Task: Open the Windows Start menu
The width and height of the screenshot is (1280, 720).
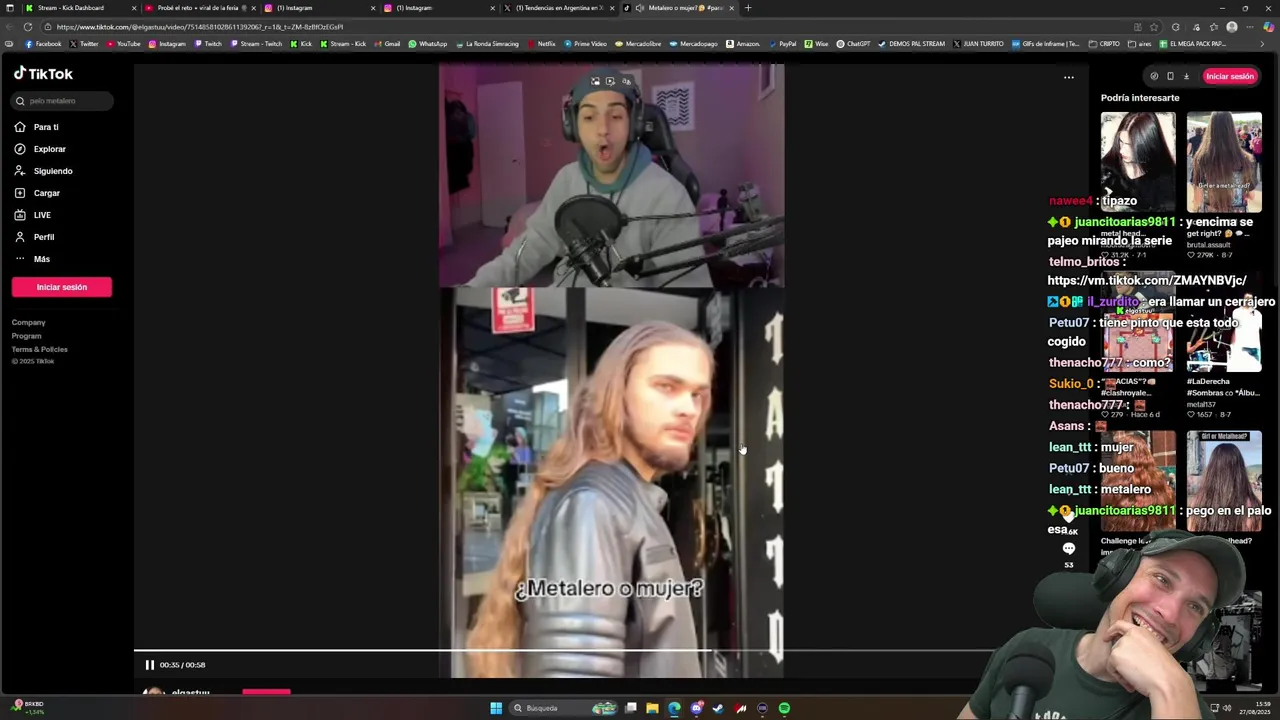Action: [496, 708]
